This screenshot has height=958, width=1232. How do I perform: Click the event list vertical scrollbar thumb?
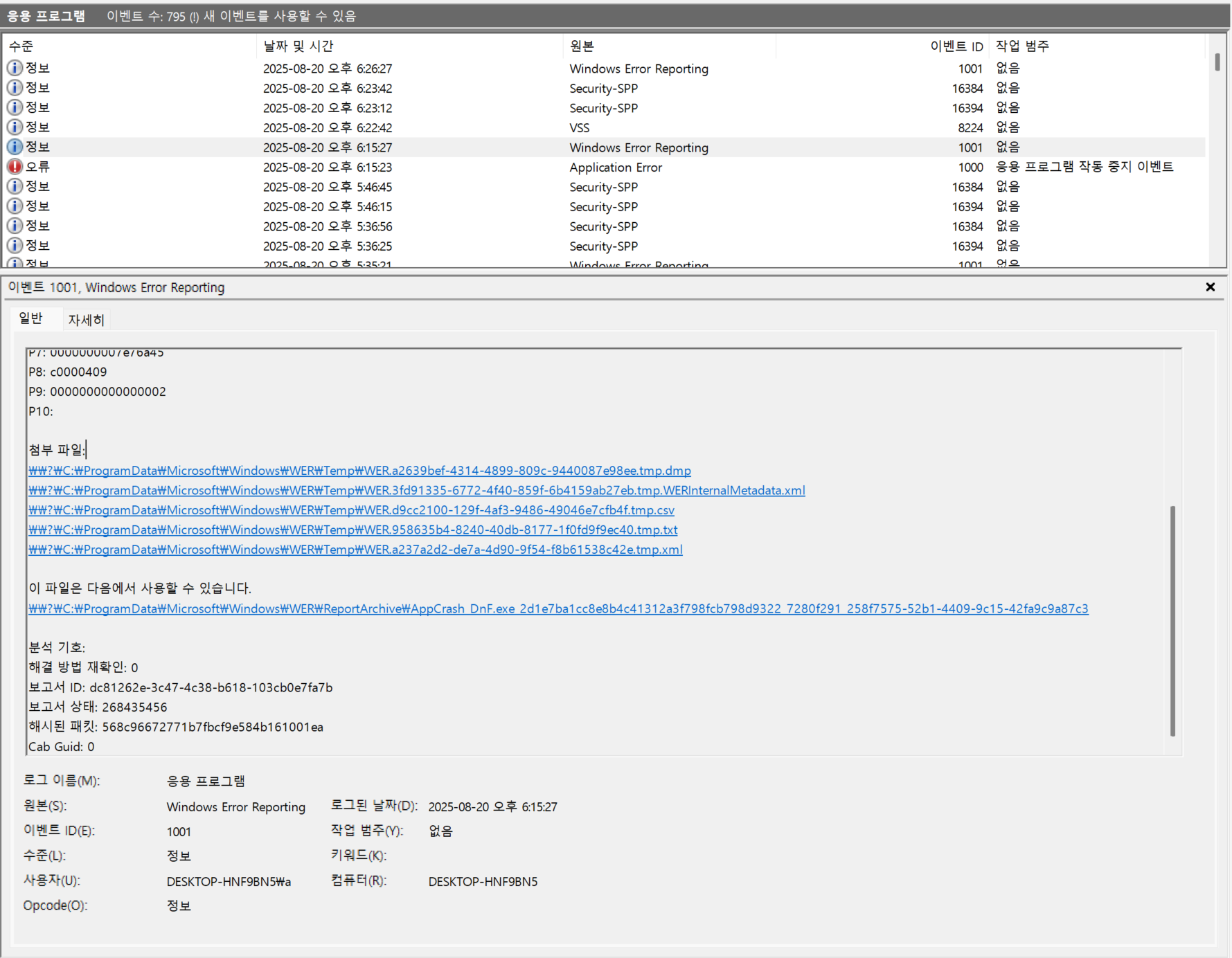(1217, 62)
